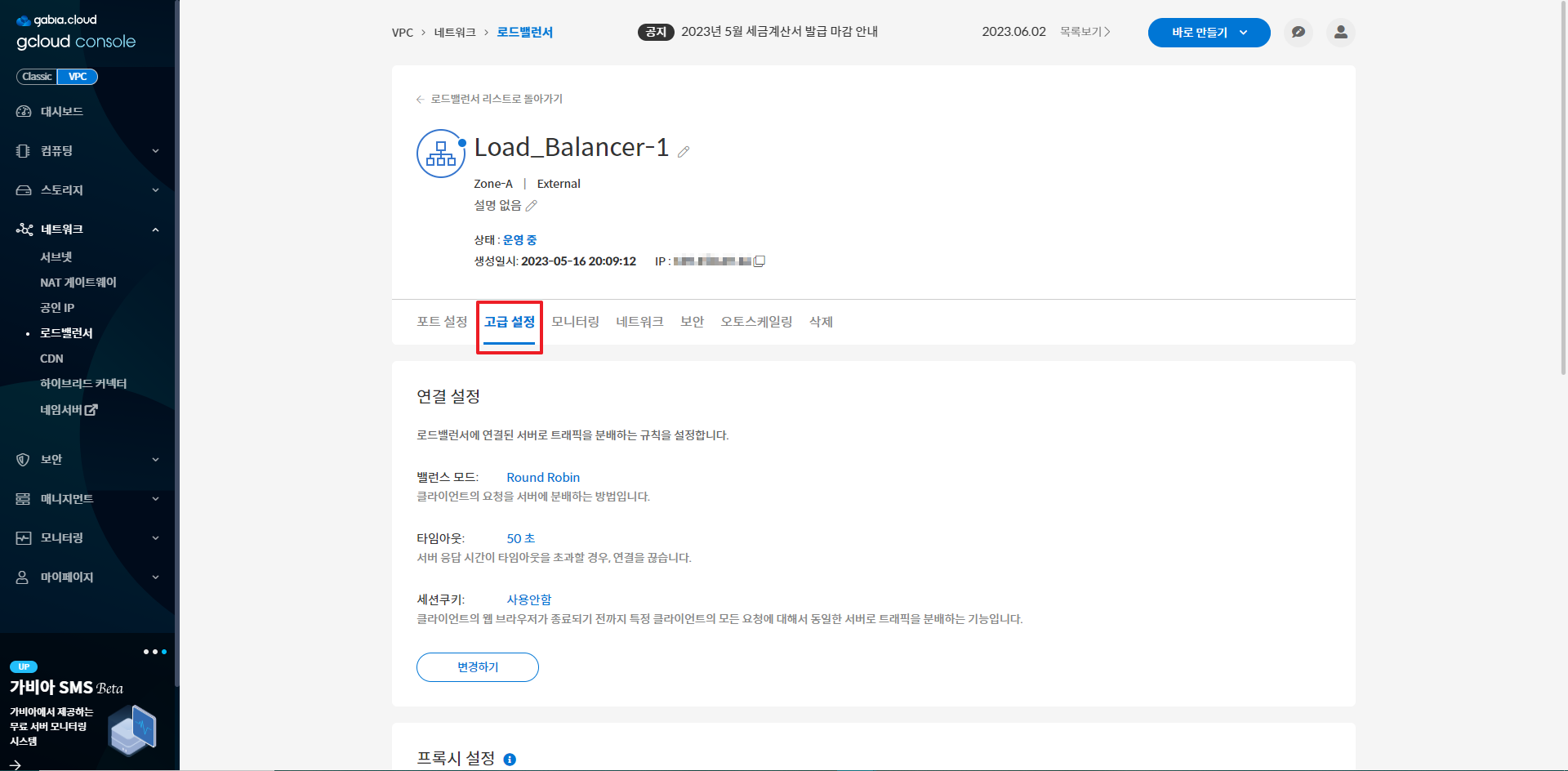Switch to the 오토스케일링 tab
Viewport: 1568px width, 771px height.
(756, 322)
